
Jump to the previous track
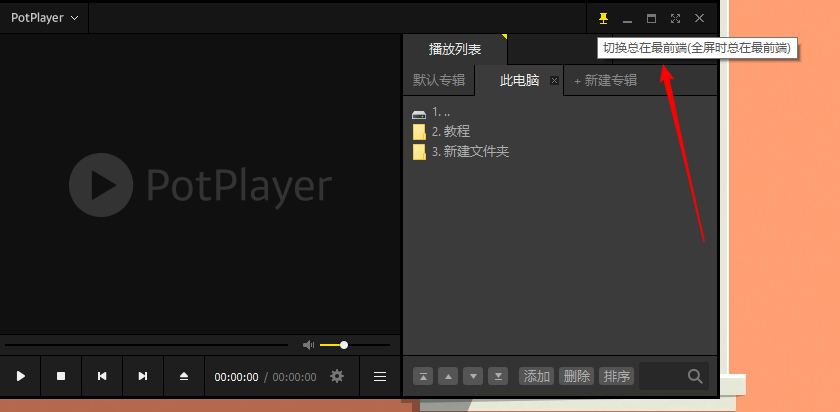[102, 376]
